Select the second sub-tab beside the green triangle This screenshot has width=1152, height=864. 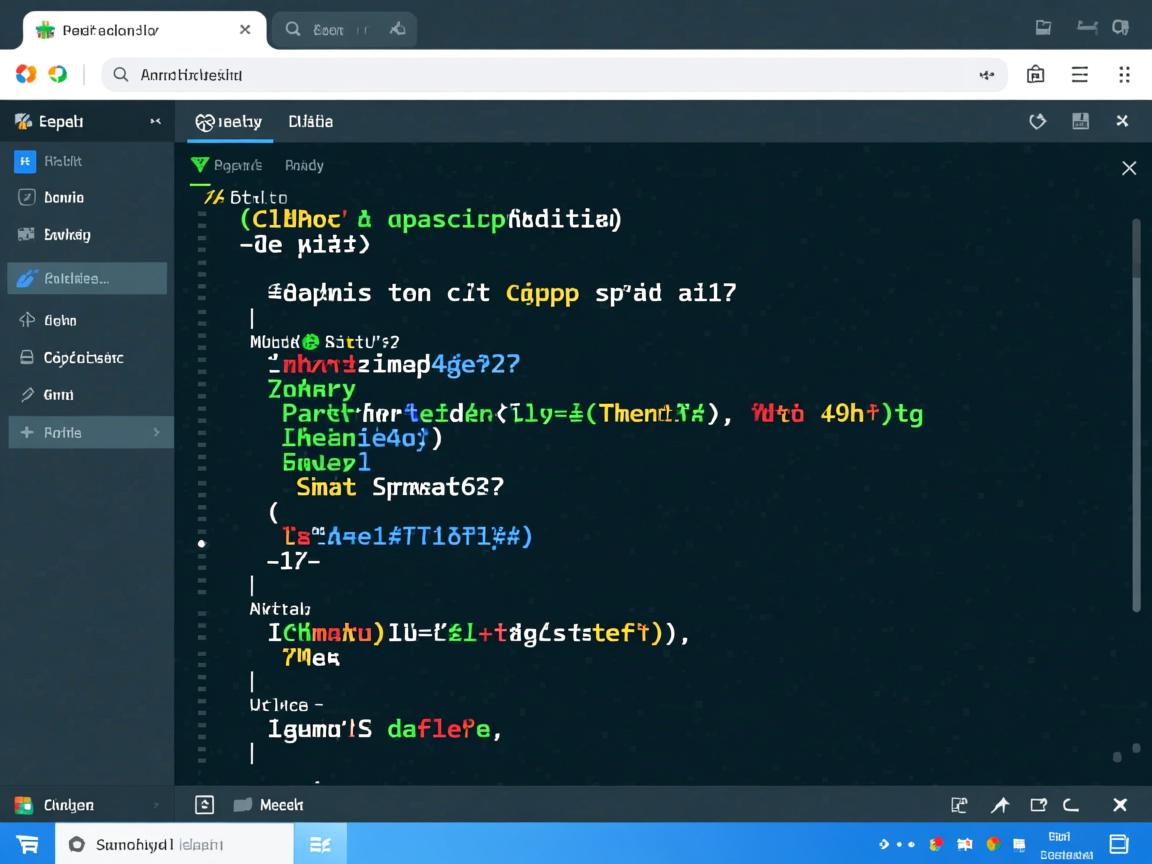pyautogui.click(x=304, y=165)
